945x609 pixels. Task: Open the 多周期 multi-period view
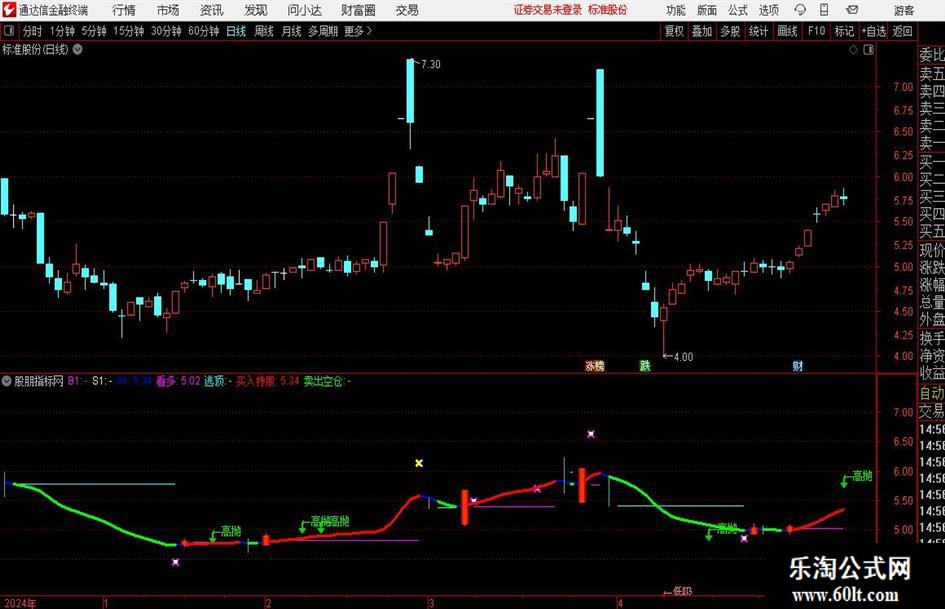click(323, 31)
